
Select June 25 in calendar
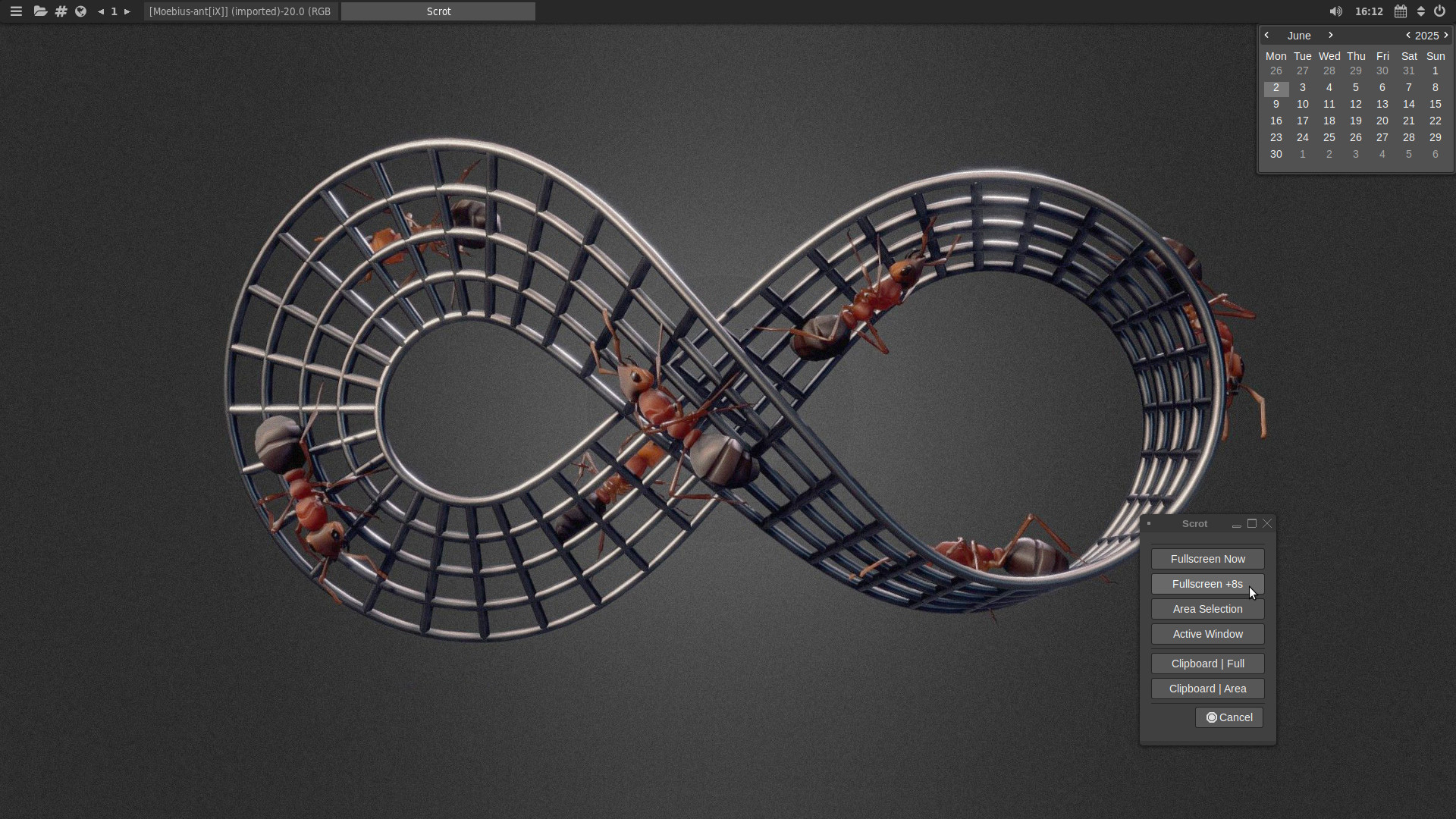[x=1329, y=138]
